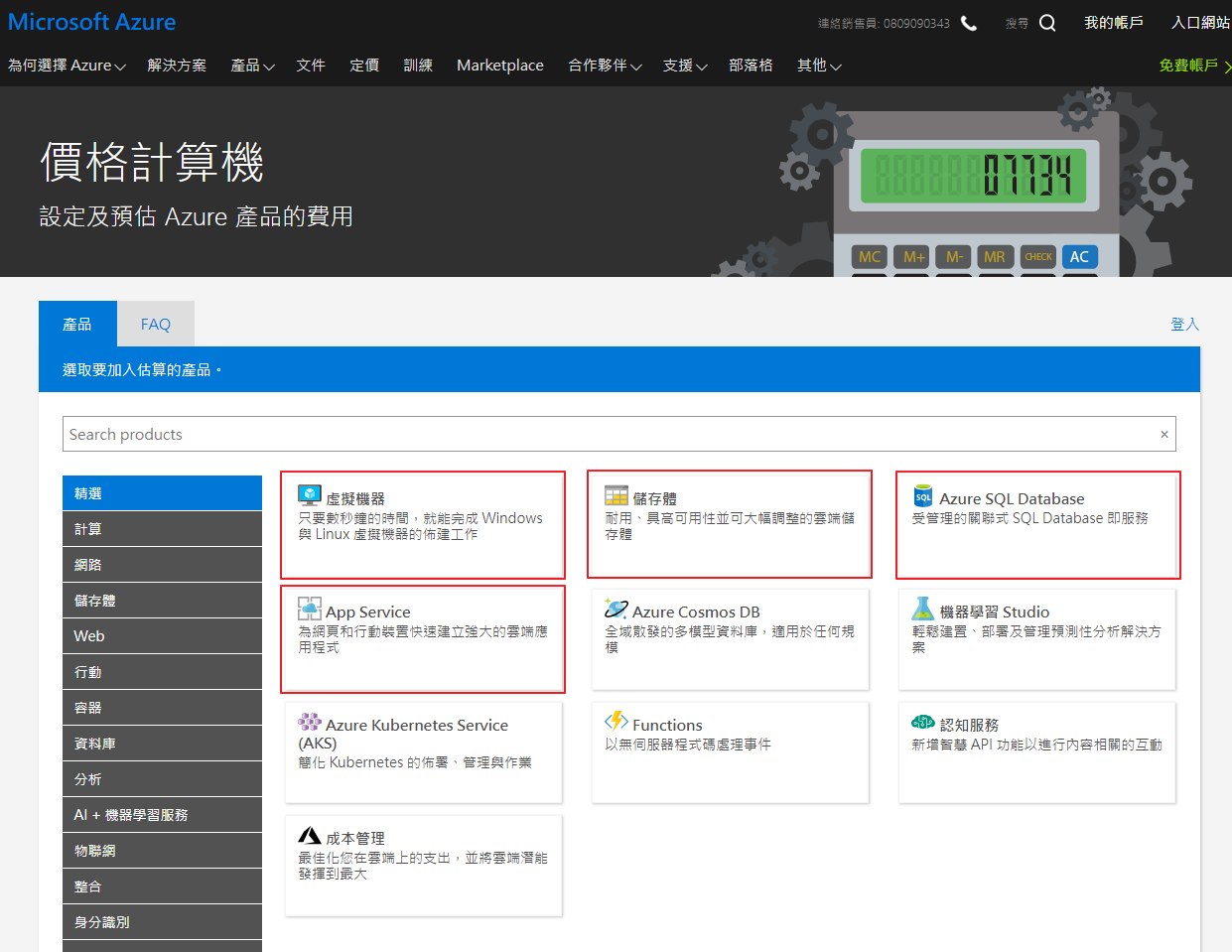Add 虛擬機器 product card title

[x=355, y=498]
